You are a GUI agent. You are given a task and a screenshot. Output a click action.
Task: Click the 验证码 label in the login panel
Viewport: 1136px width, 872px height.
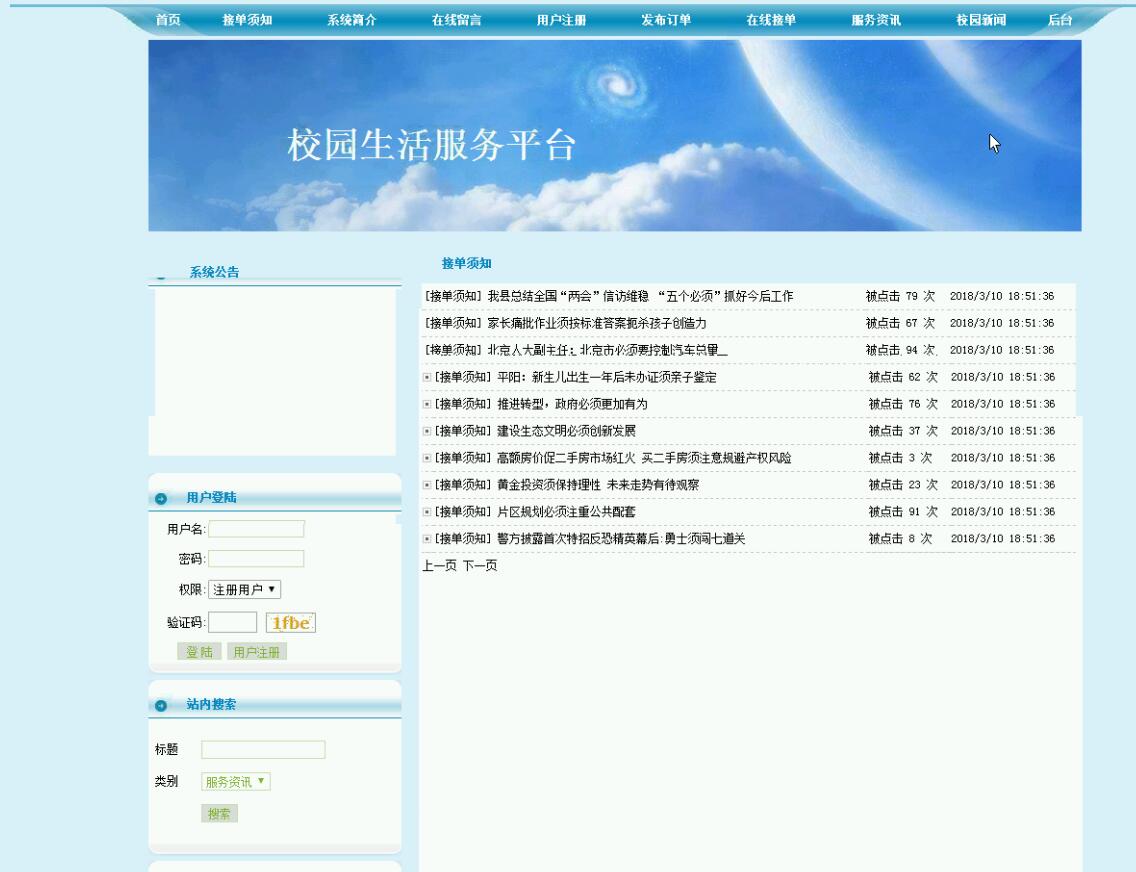[185, 623]
